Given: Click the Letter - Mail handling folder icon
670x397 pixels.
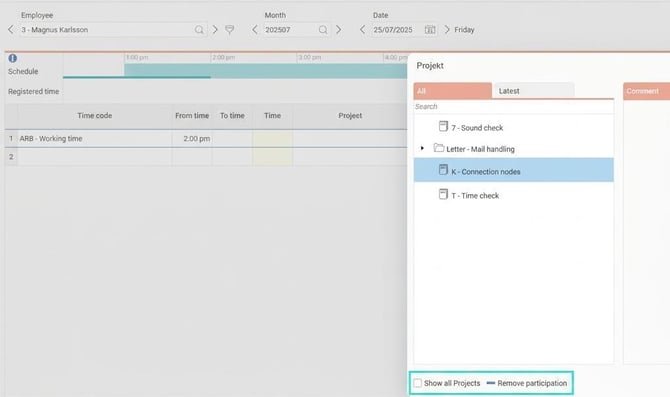Looking at the screenshot, I should 438,148.
